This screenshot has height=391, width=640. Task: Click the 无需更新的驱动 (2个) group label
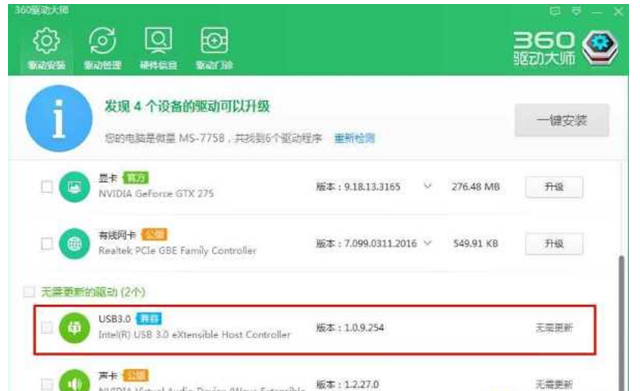93,292
